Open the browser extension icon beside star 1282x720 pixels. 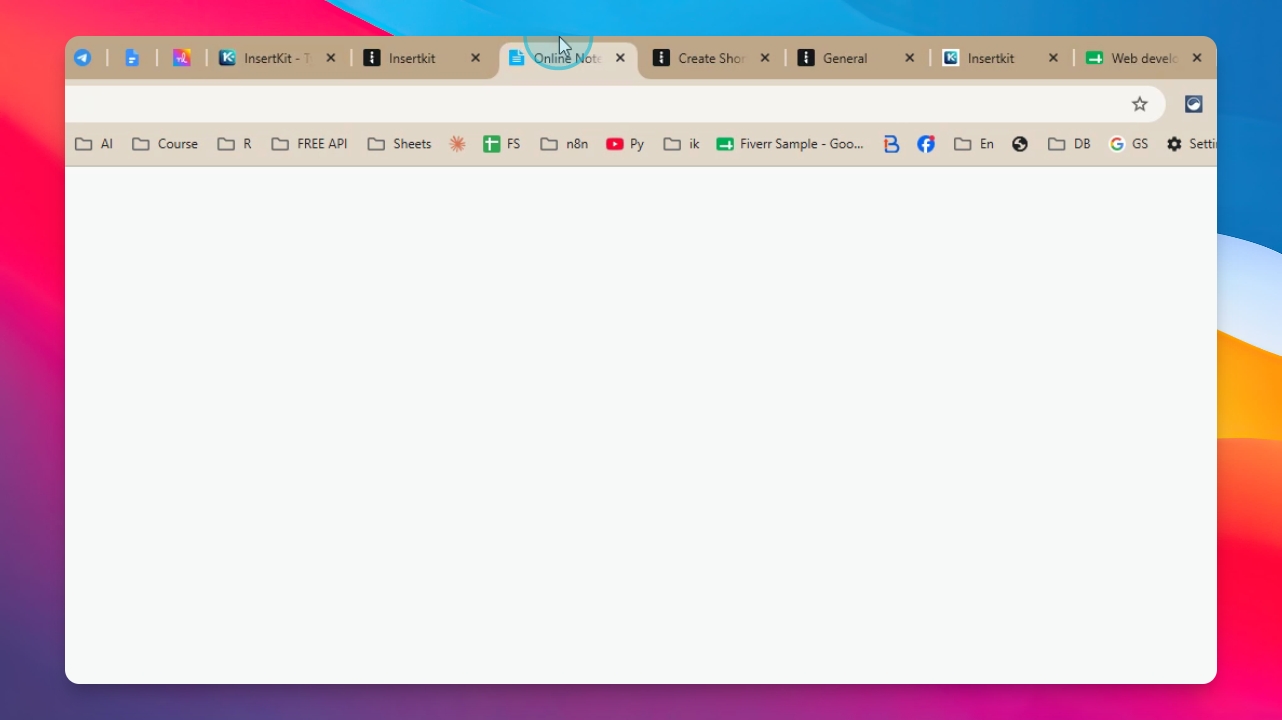1193,104
